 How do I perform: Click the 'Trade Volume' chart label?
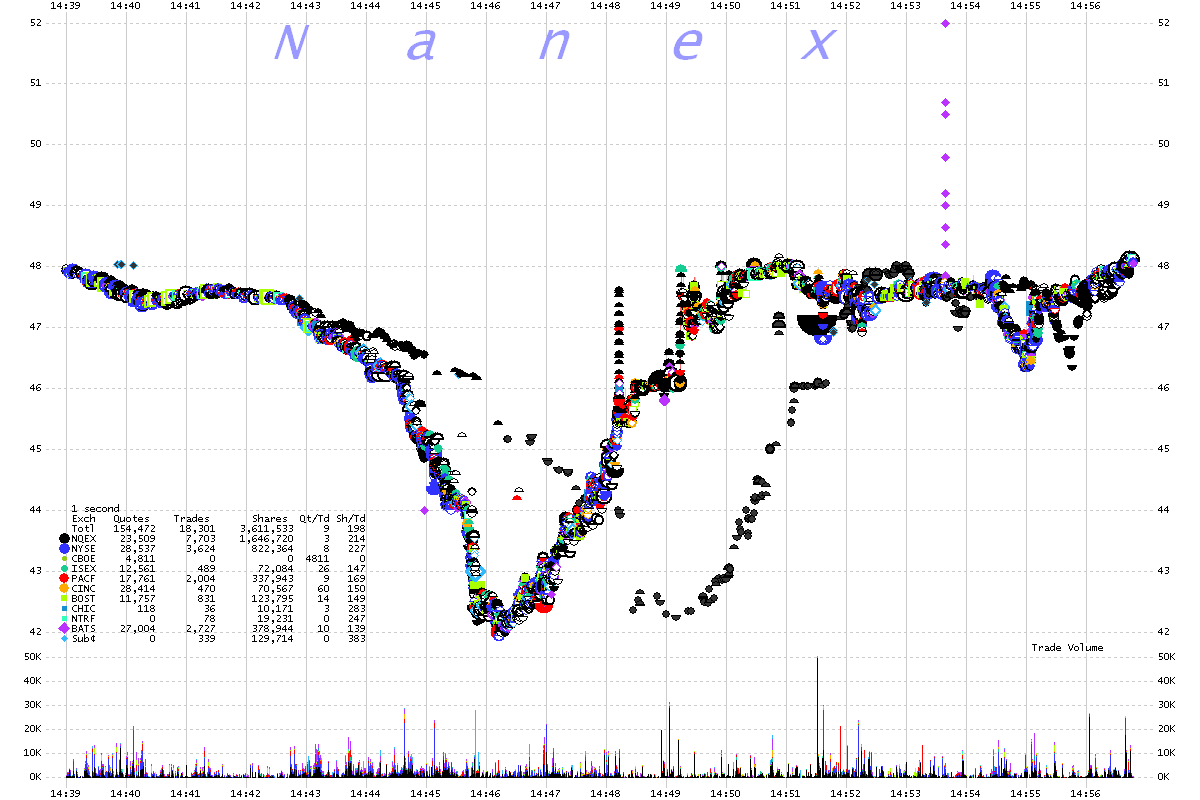coord(1067,648)
